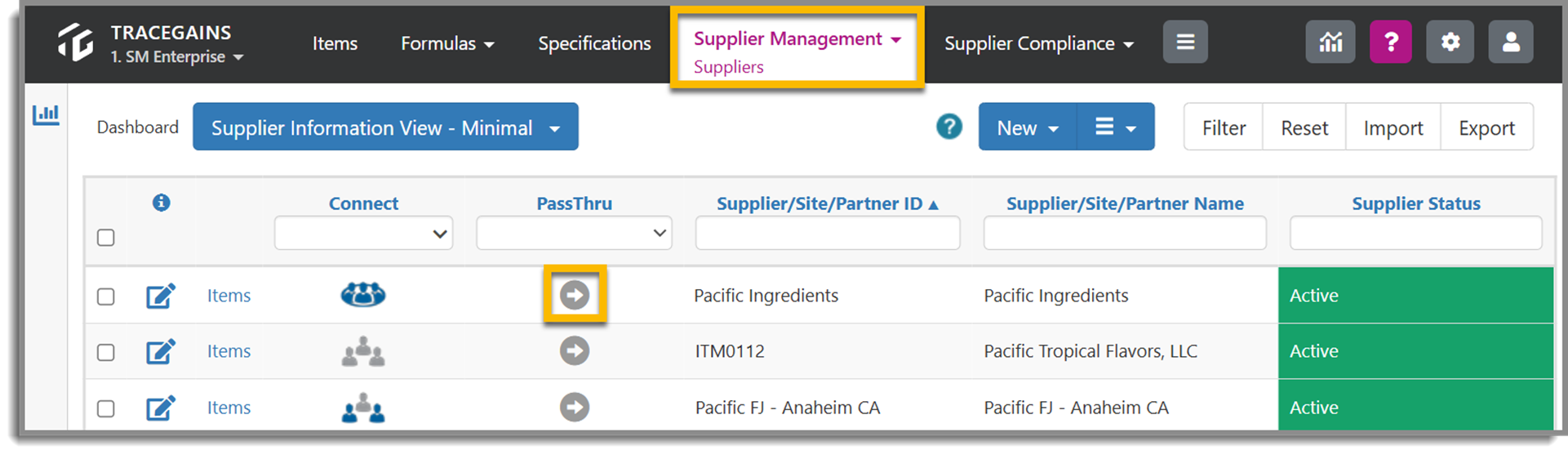Open the Supplier Compliance dropdown menu
1568x455 pixels.
tap(1039, 43)
